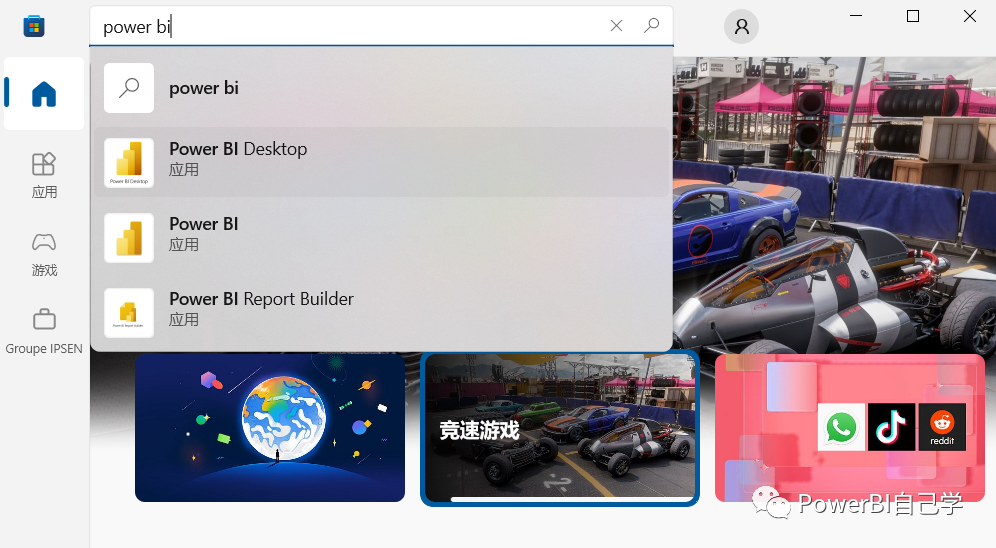Open the 竞速游戏 racing games card
This screenshot has height=548, width=996.
[x=560, y=427]
